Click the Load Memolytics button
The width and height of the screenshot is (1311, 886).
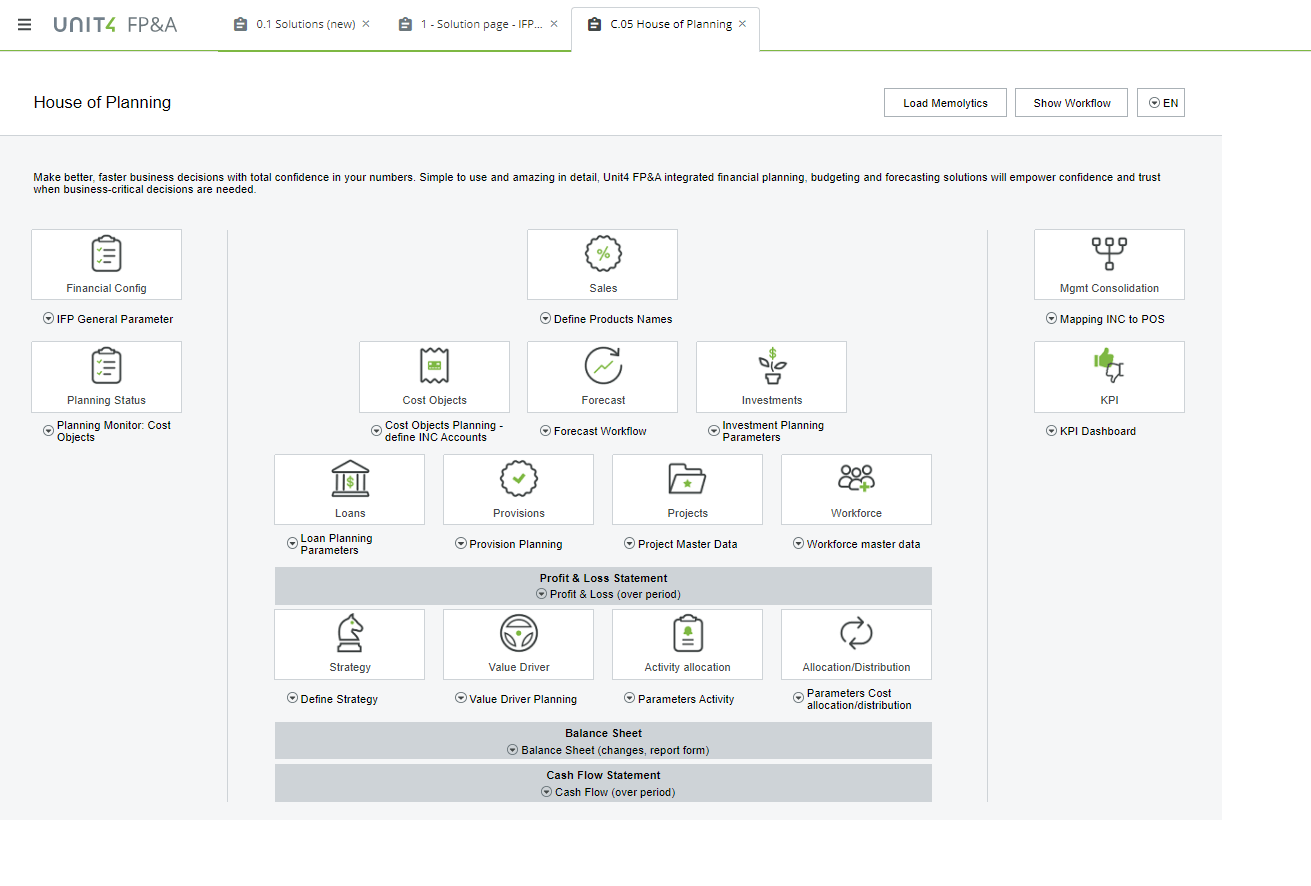[x=945, y=103]
